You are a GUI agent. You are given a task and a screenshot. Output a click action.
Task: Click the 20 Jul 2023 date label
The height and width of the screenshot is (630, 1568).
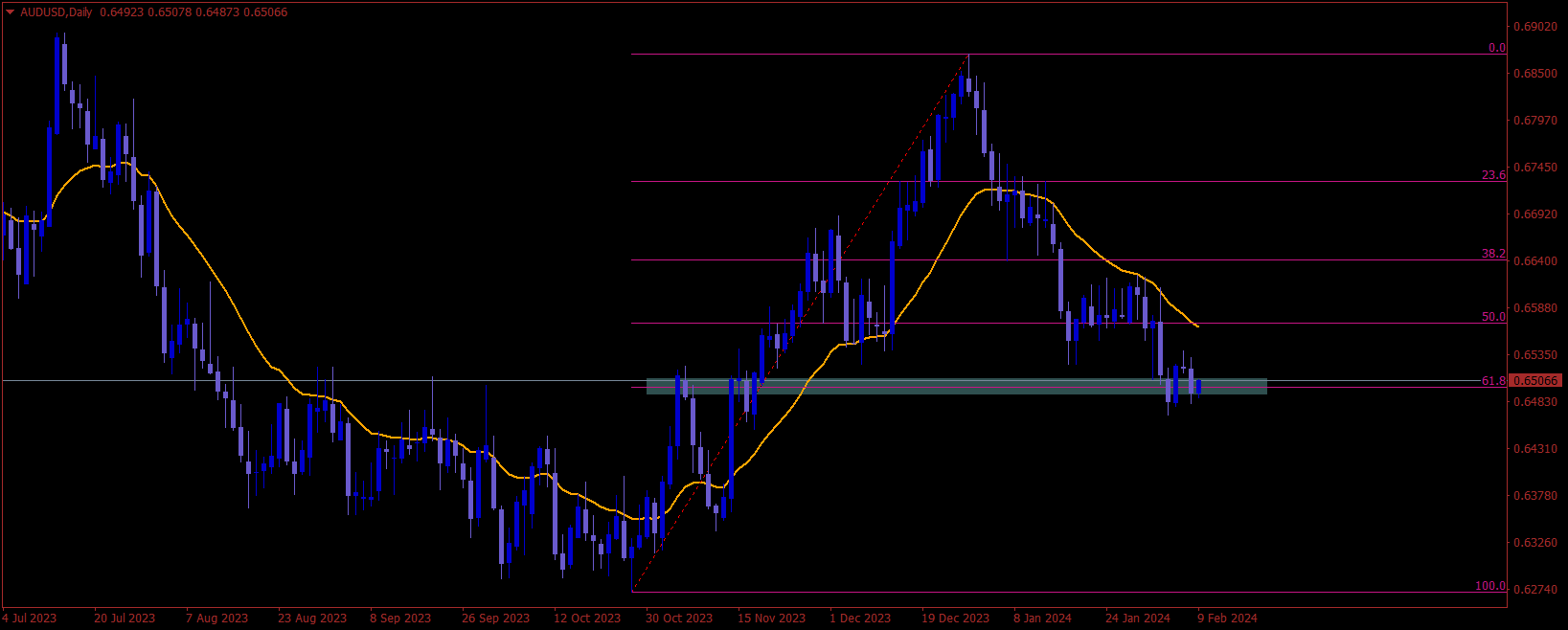125,619
